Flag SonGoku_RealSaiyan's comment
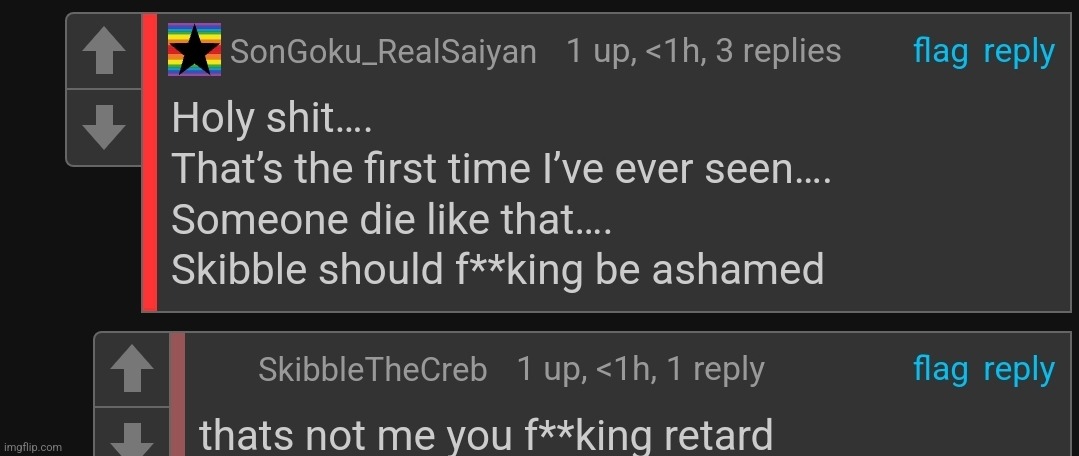1079x456 pixels. (x=940, y=52)
